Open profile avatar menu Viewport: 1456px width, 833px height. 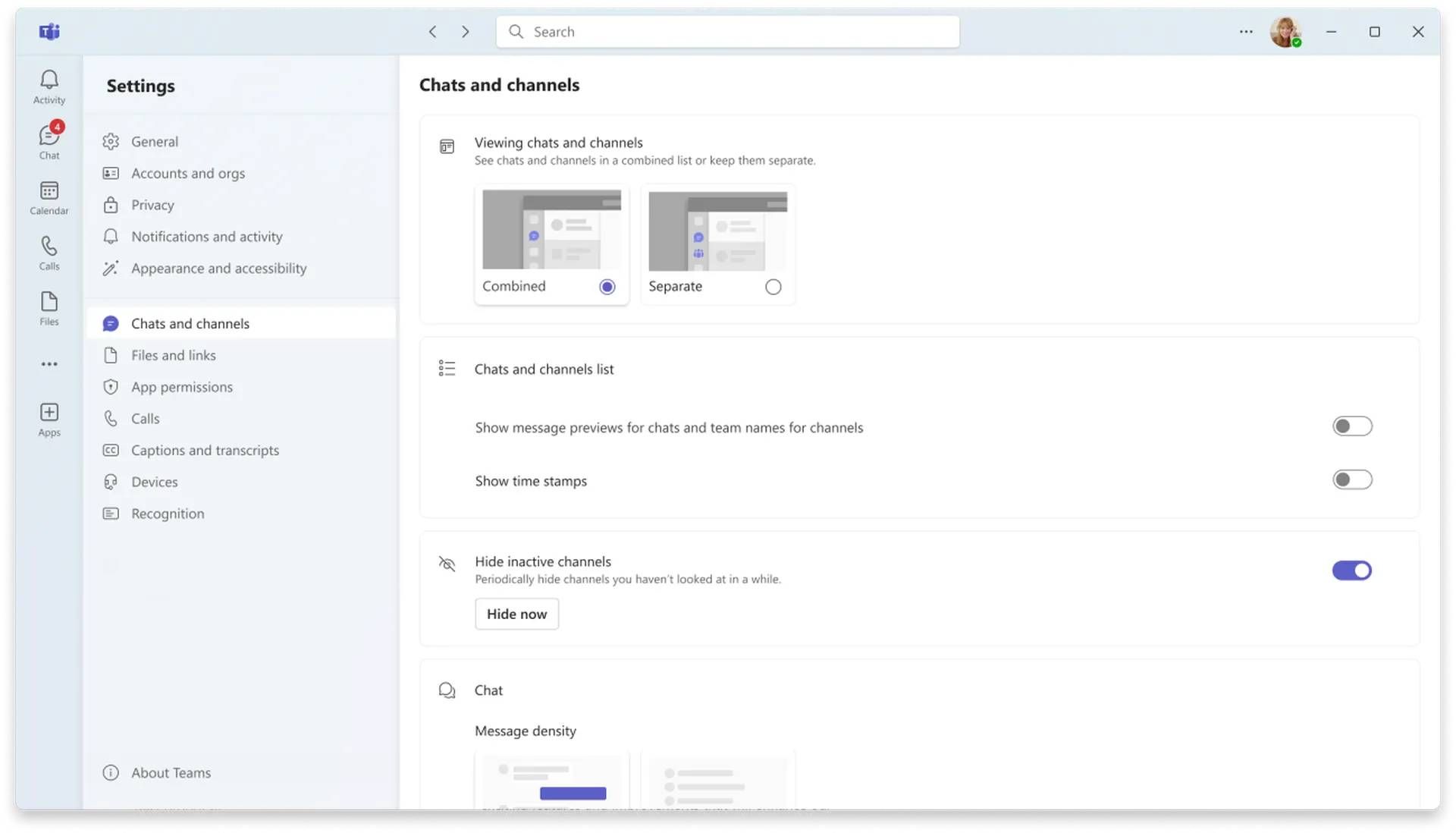click(x=1285, y=32)
